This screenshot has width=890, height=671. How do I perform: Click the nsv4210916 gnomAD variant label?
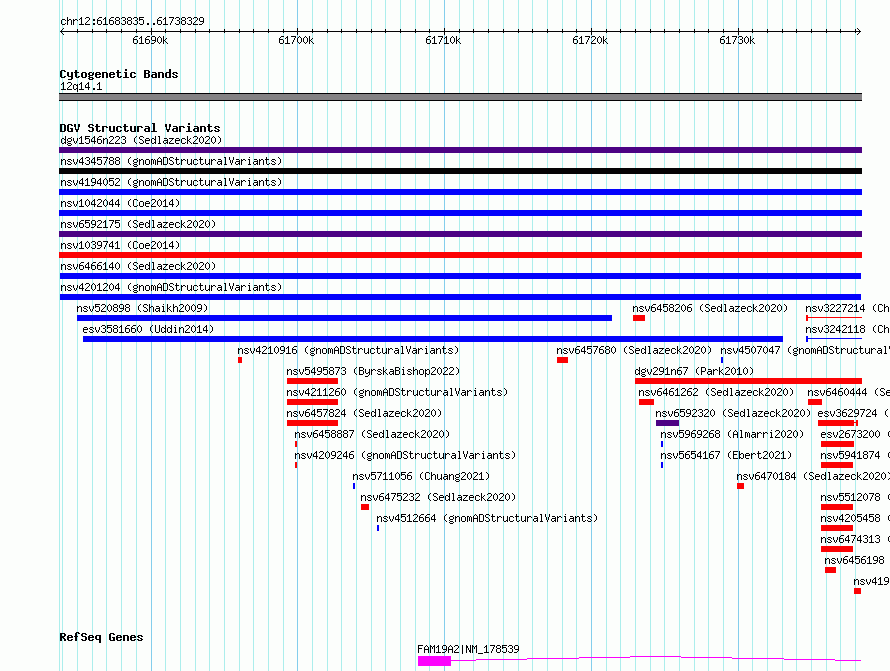pyautogui.click(x=348, y=350)
